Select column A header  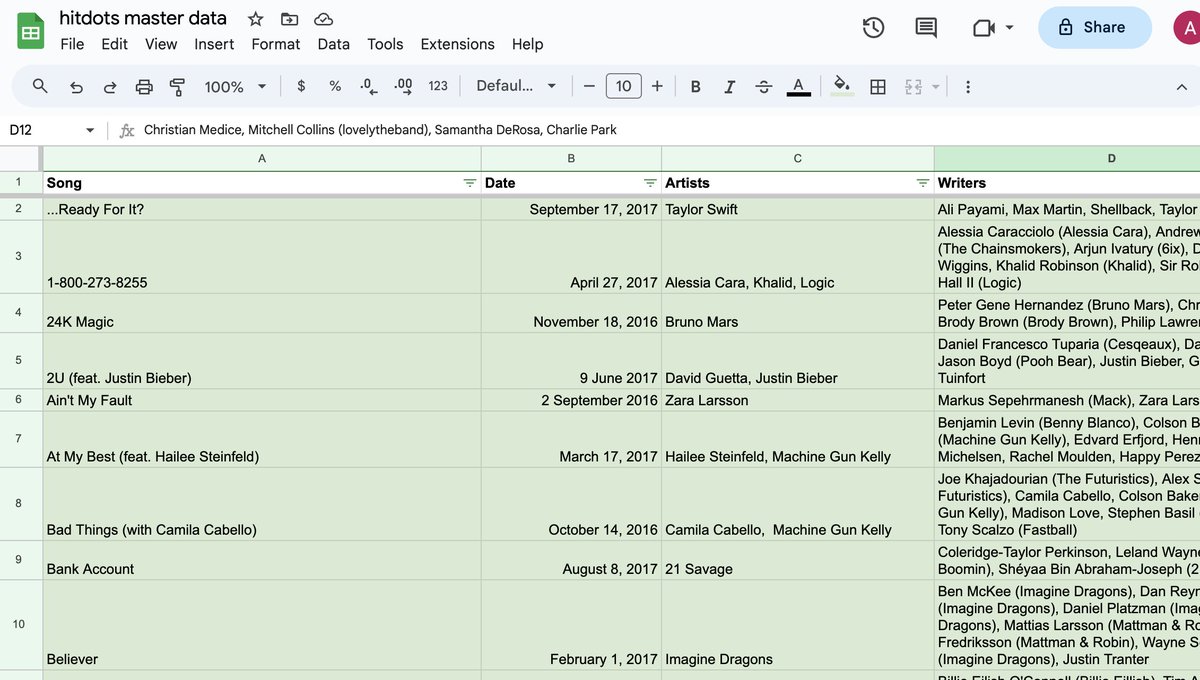pyautogui.click(x=262, y=159)
